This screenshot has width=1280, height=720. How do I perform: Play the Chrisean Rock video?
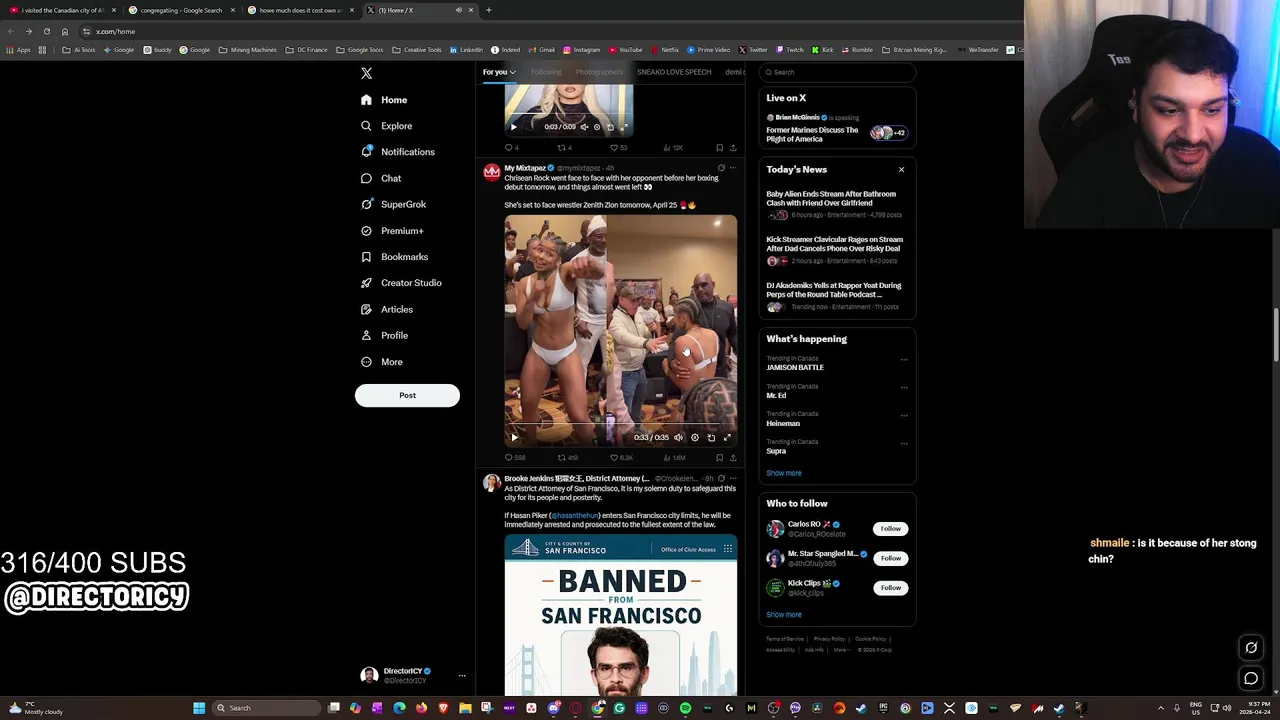pos(514,437)
